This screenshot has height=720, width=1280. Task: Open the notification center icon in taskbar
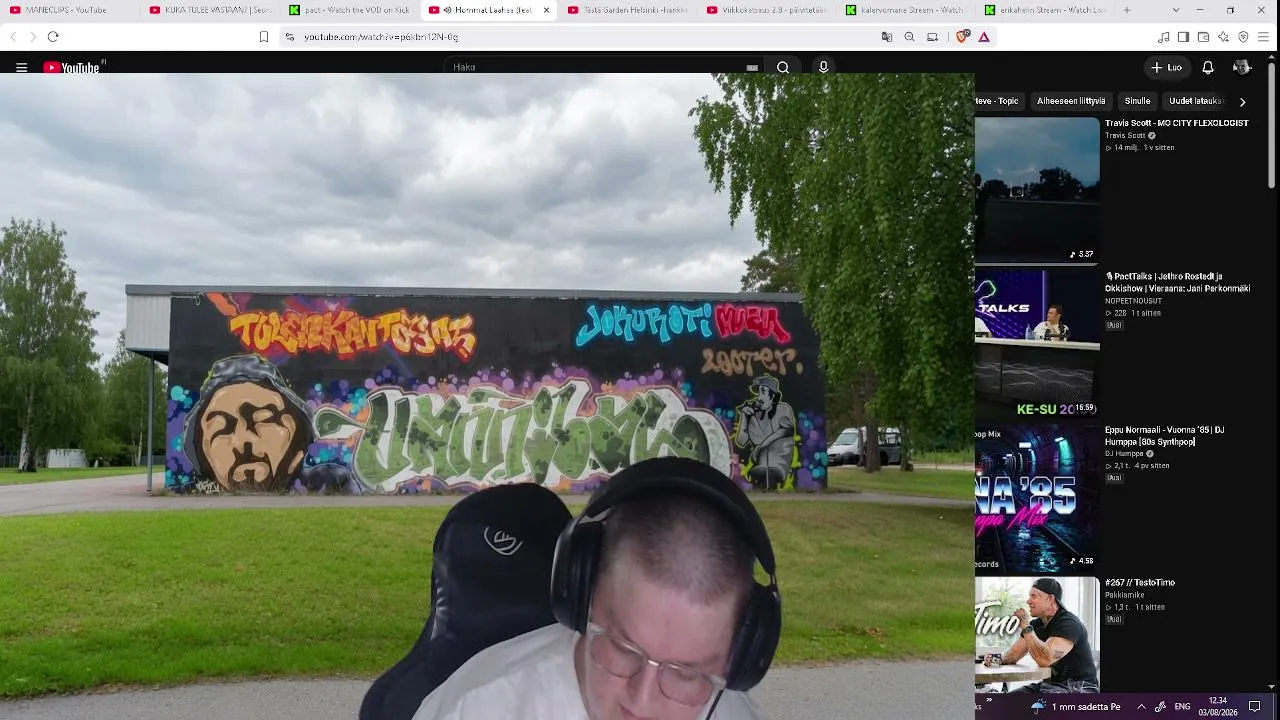1255,707
